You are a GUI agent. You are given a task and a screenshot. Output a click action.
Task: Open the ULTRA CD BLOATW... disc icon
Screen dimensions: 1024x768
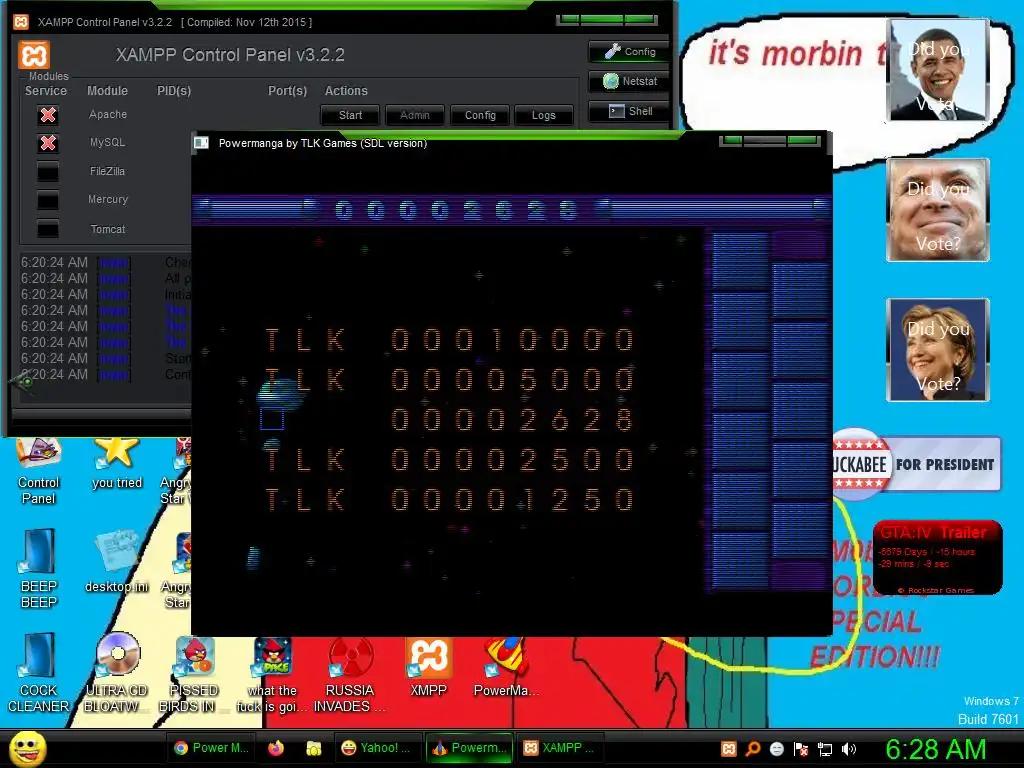click(x=116, y=673)
